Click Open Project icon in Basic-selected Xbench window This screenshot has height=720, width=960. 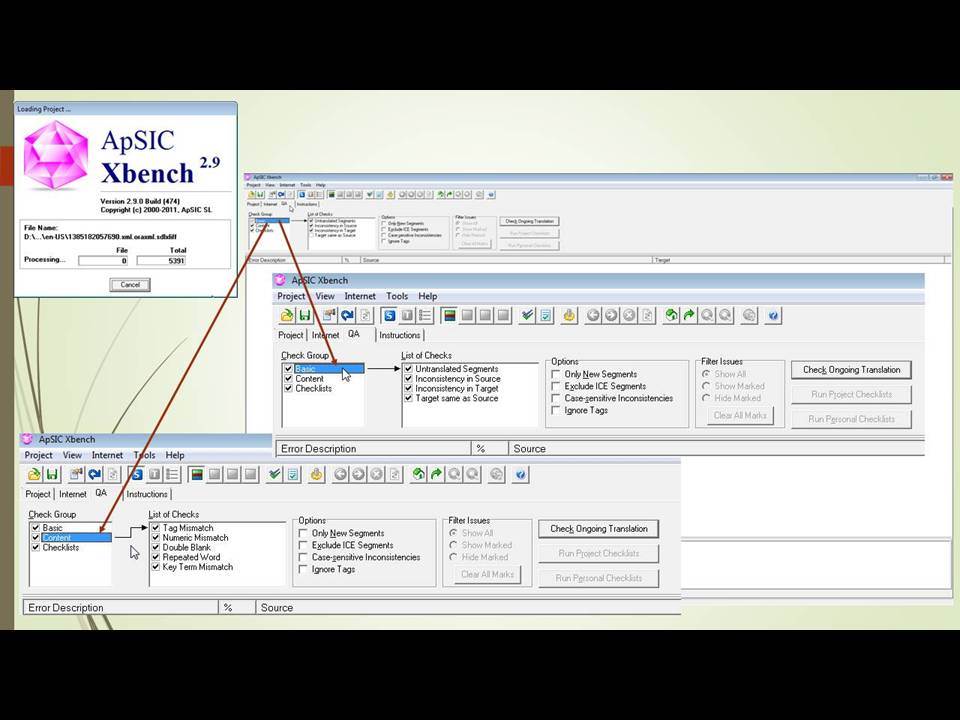(x=287, y=315)
